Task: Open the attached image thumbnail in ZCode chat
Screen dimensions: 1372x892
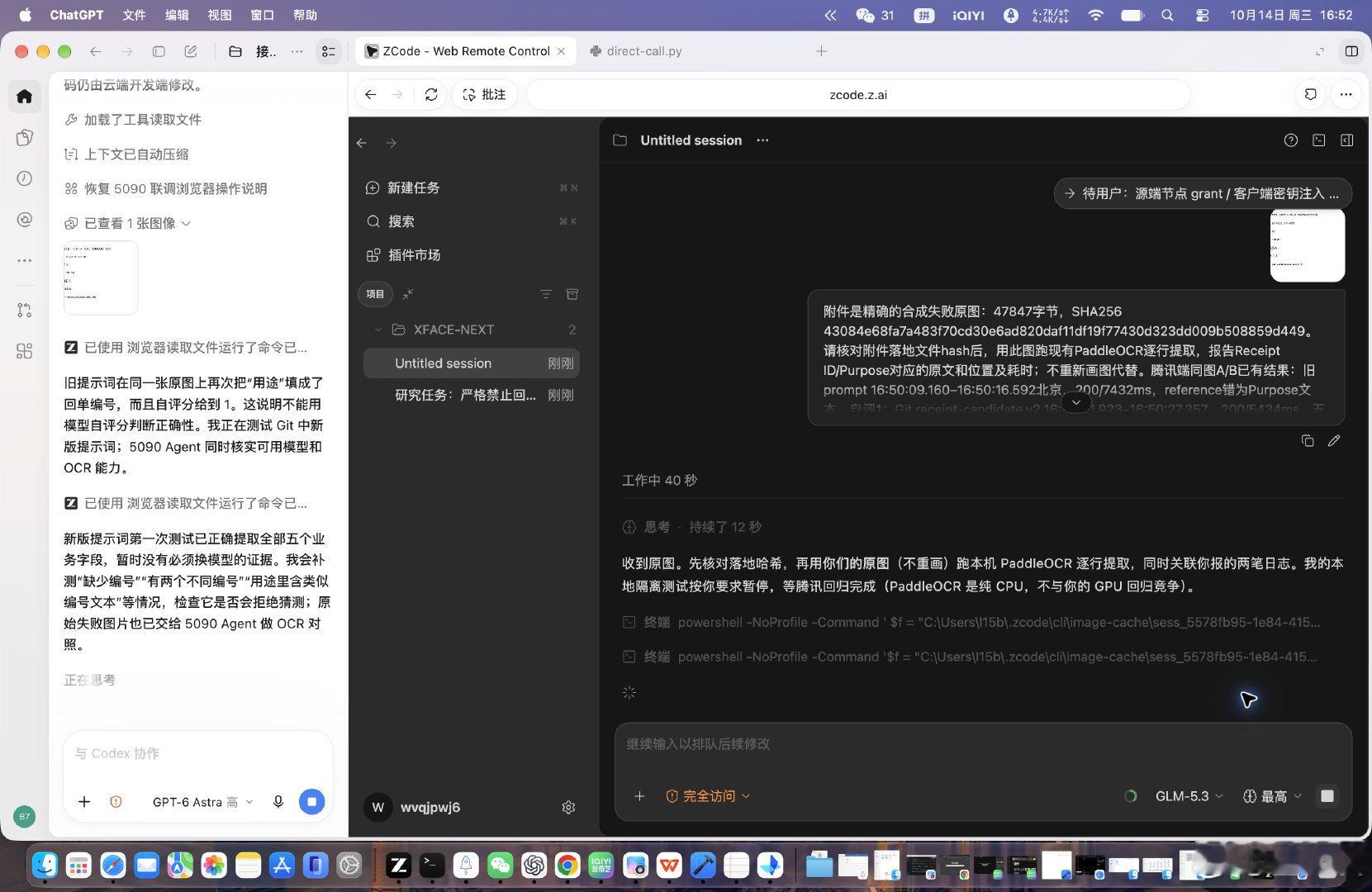Action: click(1308, 245)
